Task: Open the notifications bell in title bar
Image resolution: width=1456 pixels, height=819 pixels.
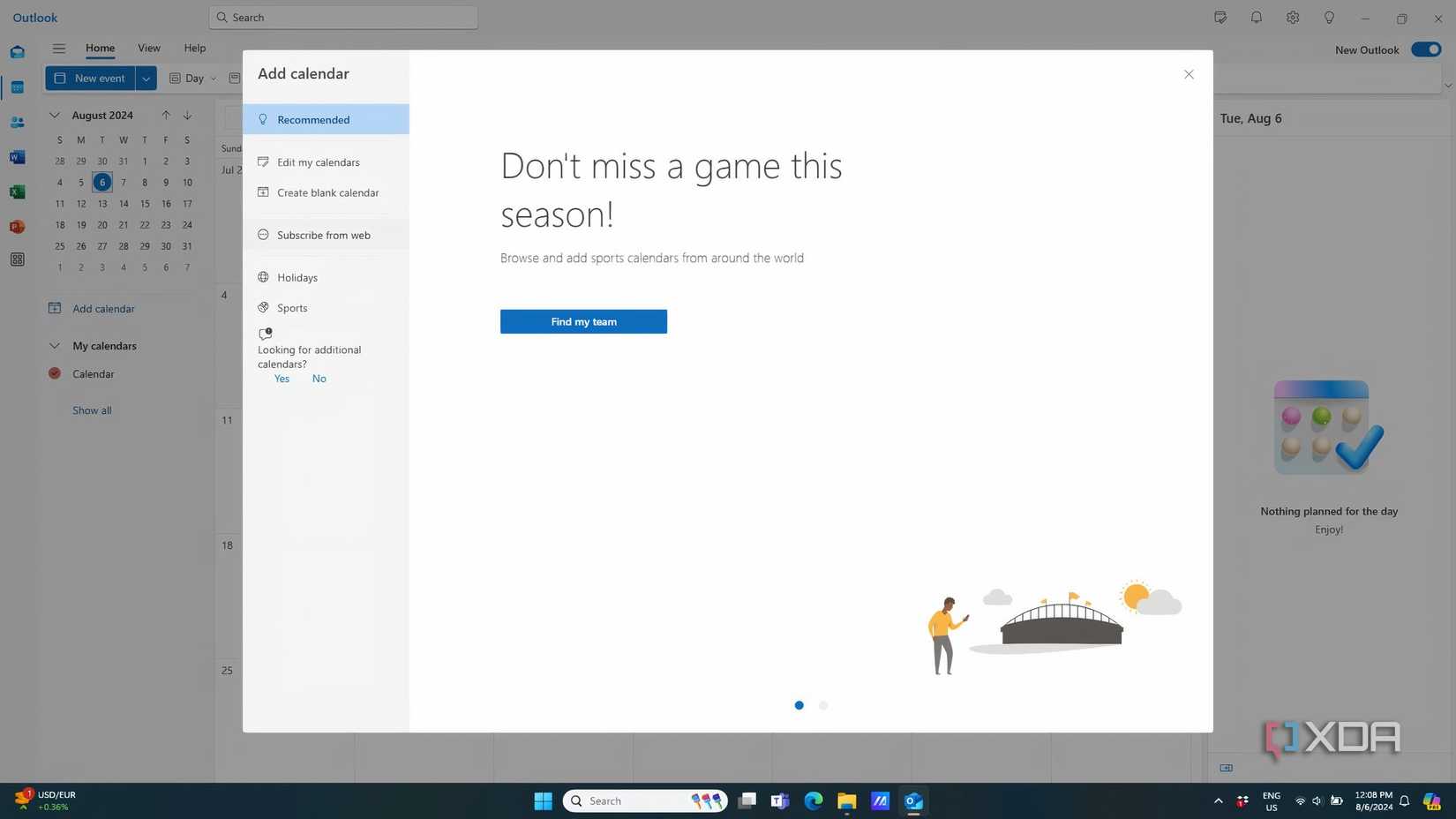Action: 1256,18
